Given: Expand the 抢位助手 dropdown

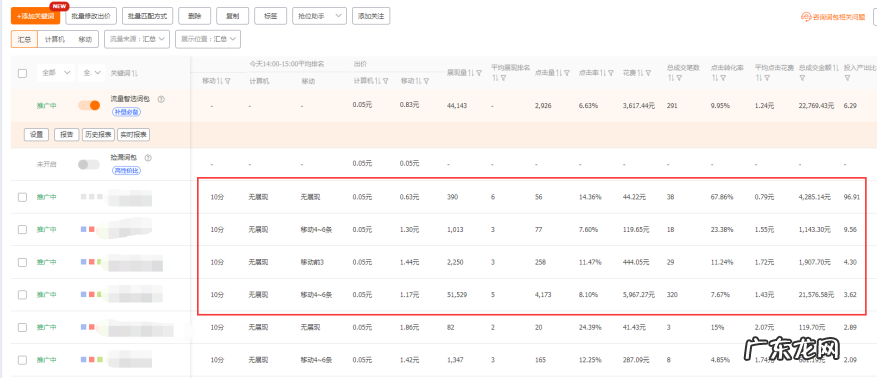Looking at the screenshot, I should [x=319, y=16].
